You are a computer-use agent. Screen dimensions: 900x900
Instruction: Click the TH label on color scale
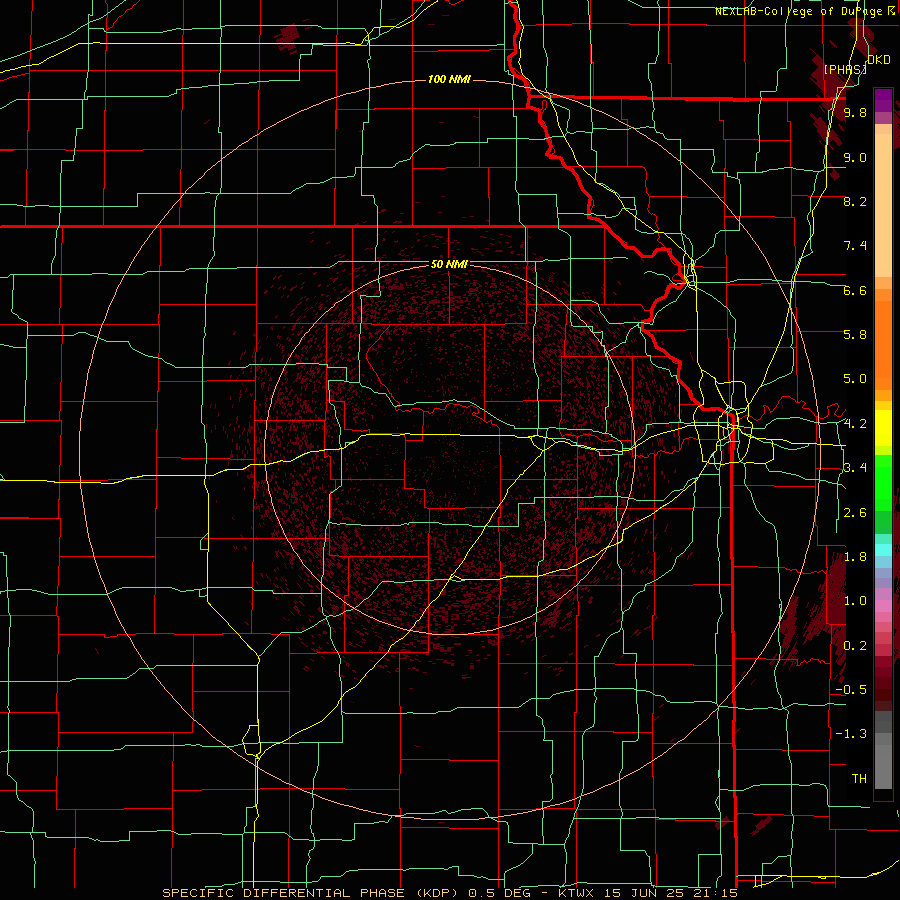point(859,779)
